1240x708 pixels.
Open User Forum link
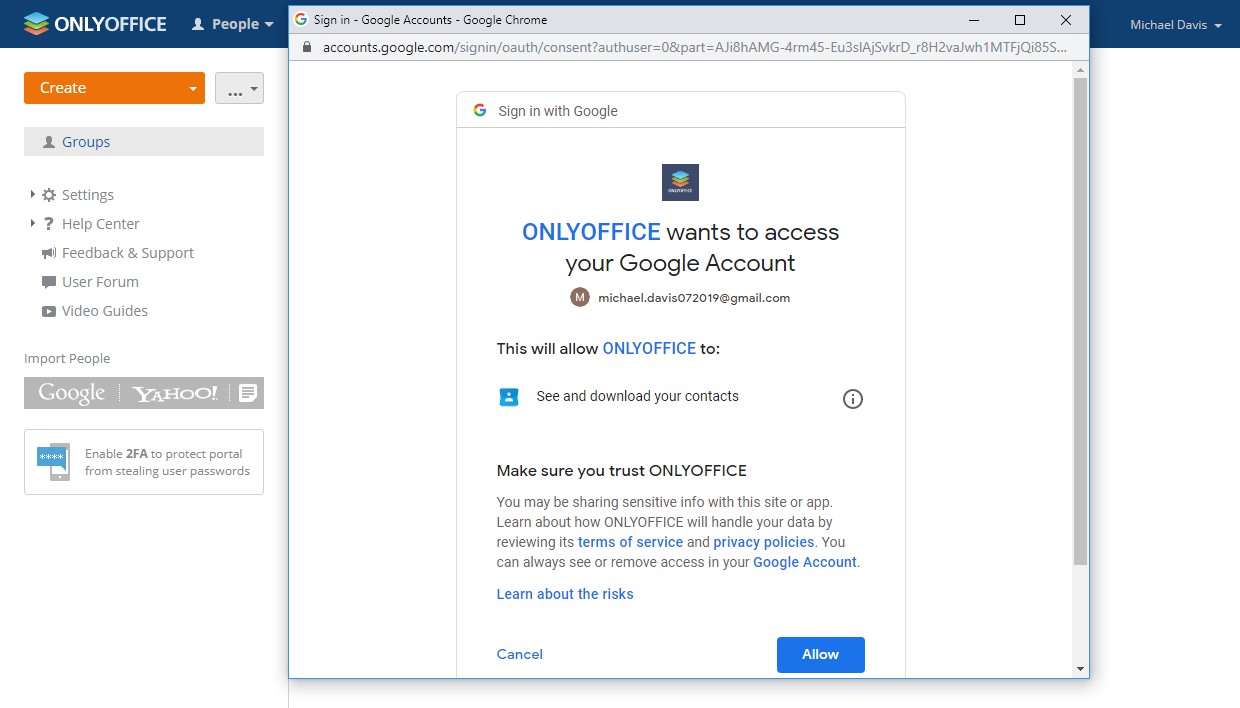coord(100,282)
